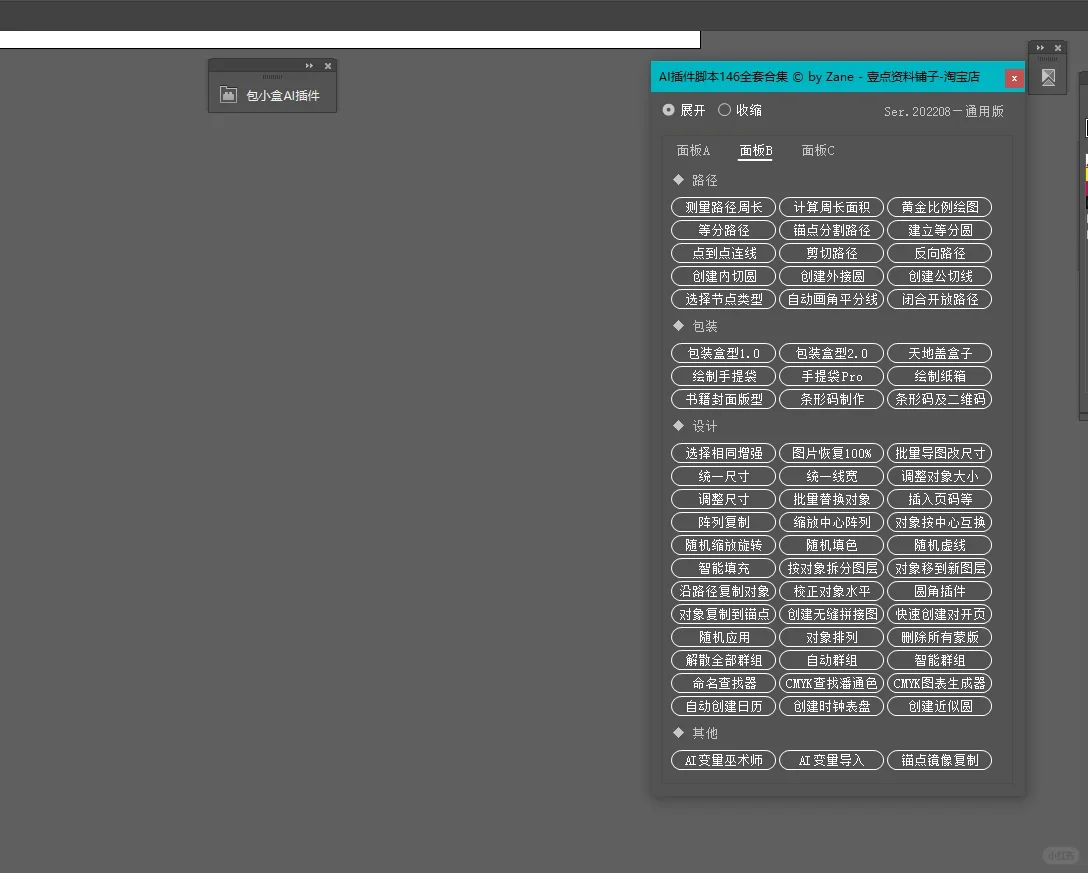Click the 图片恢复100% button
This screenshot has width=1088, height=873.
831,452
